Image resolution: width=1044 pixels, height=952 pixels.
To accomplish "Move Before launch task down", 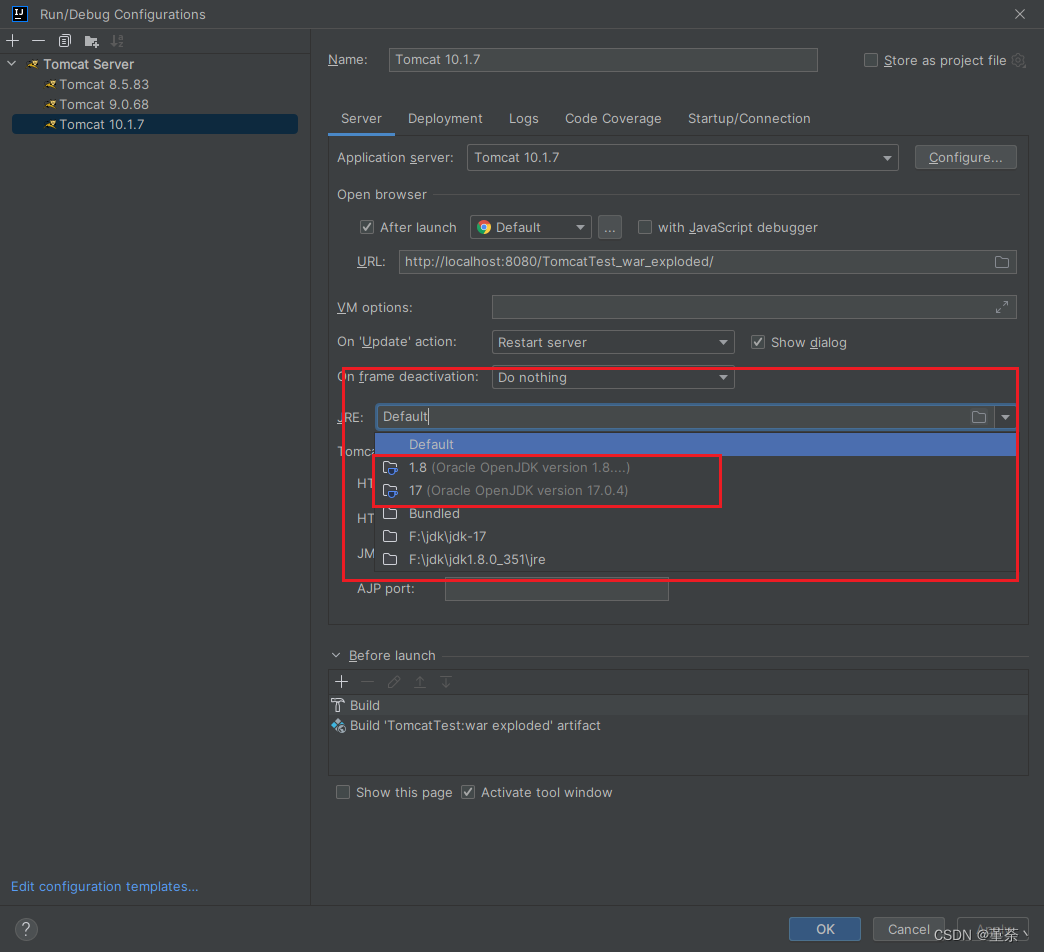I will point(446,682).
